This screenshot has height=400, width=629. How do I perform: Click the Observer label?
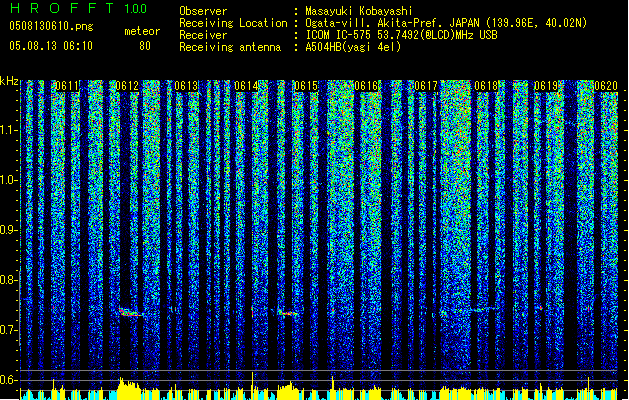pyautogui.click(x=203, y=11)
